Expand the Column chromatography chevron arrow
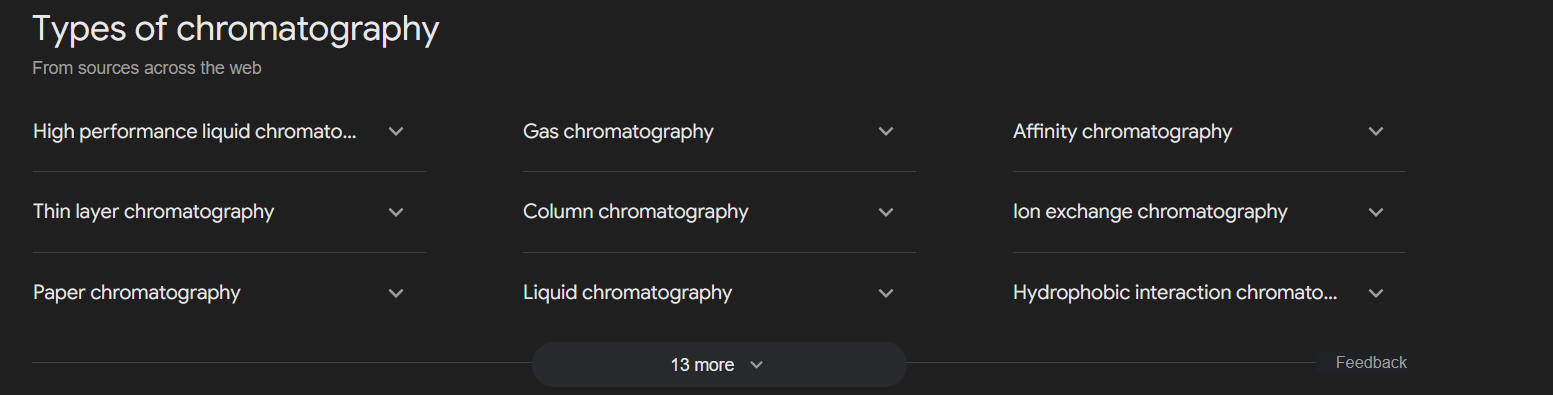This screenshot has width=1553, height=395. coord(886,212)
